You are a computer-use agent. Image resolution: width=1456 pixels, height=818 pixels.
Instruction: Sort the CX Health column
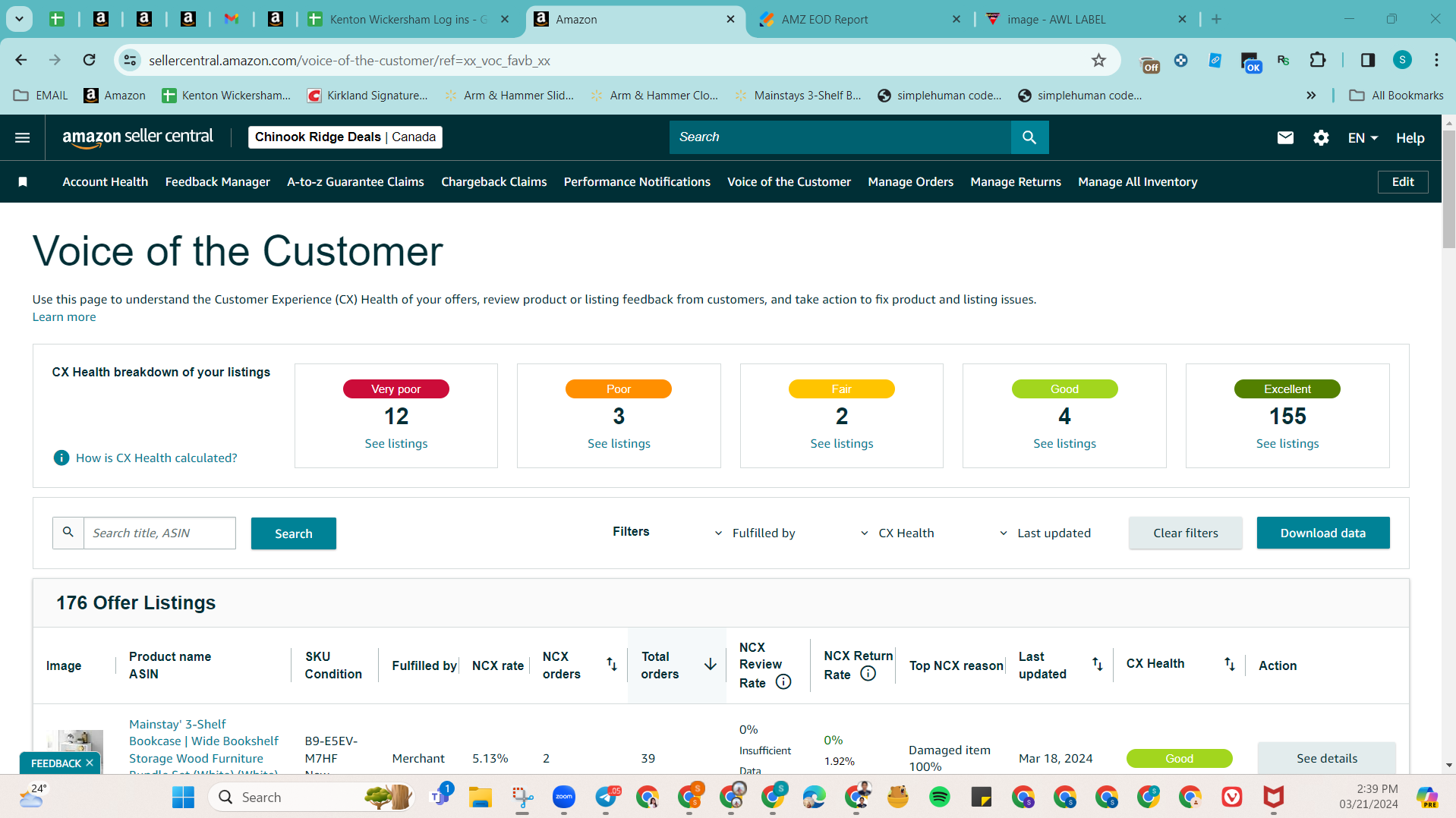[x=1229, y=665]
